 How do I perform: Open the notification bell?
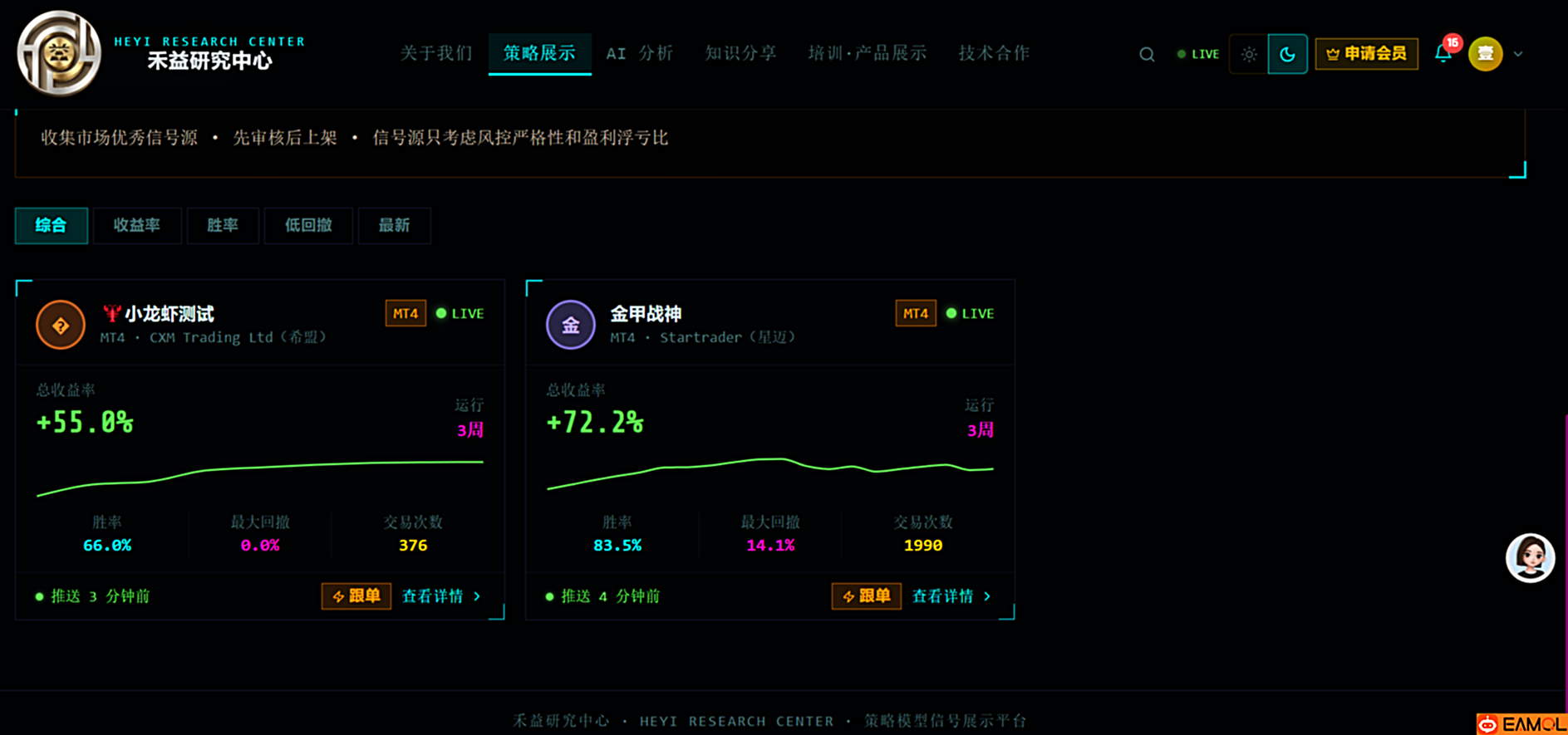(x=1443, y=54)
